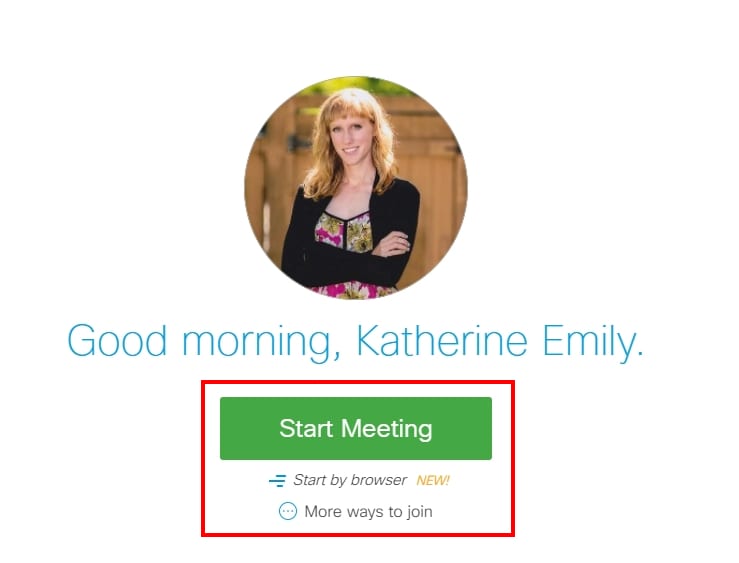
Task: Click the italic word Start below button
Action: [310, 480]
